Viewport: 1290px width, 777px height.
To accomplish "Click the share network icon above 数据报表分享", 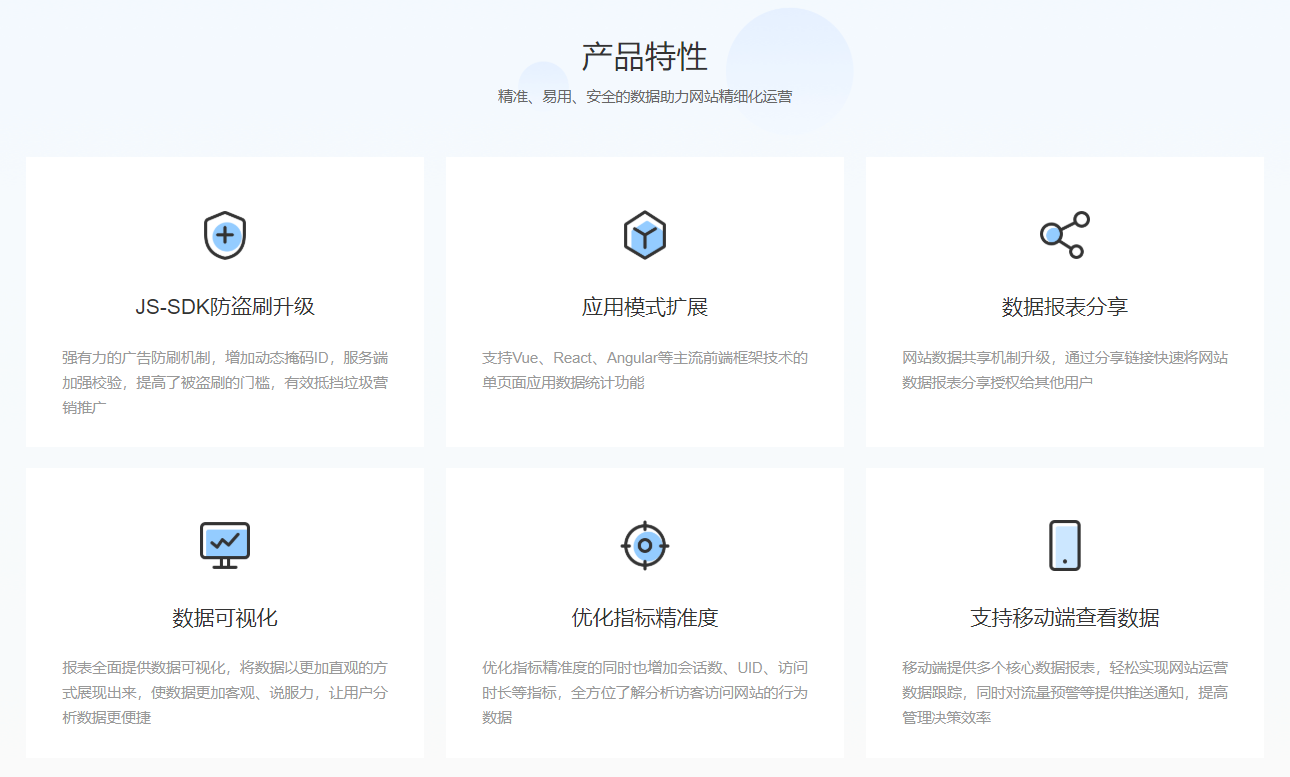I will (x=1065, y=233).
